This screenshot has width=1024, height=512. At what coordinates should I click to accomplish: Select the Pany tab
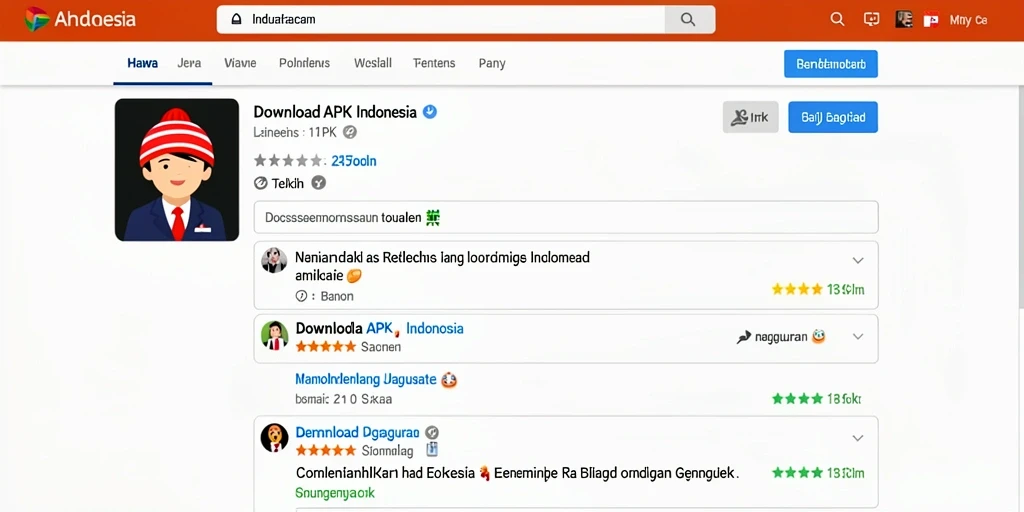coord(492,63)
